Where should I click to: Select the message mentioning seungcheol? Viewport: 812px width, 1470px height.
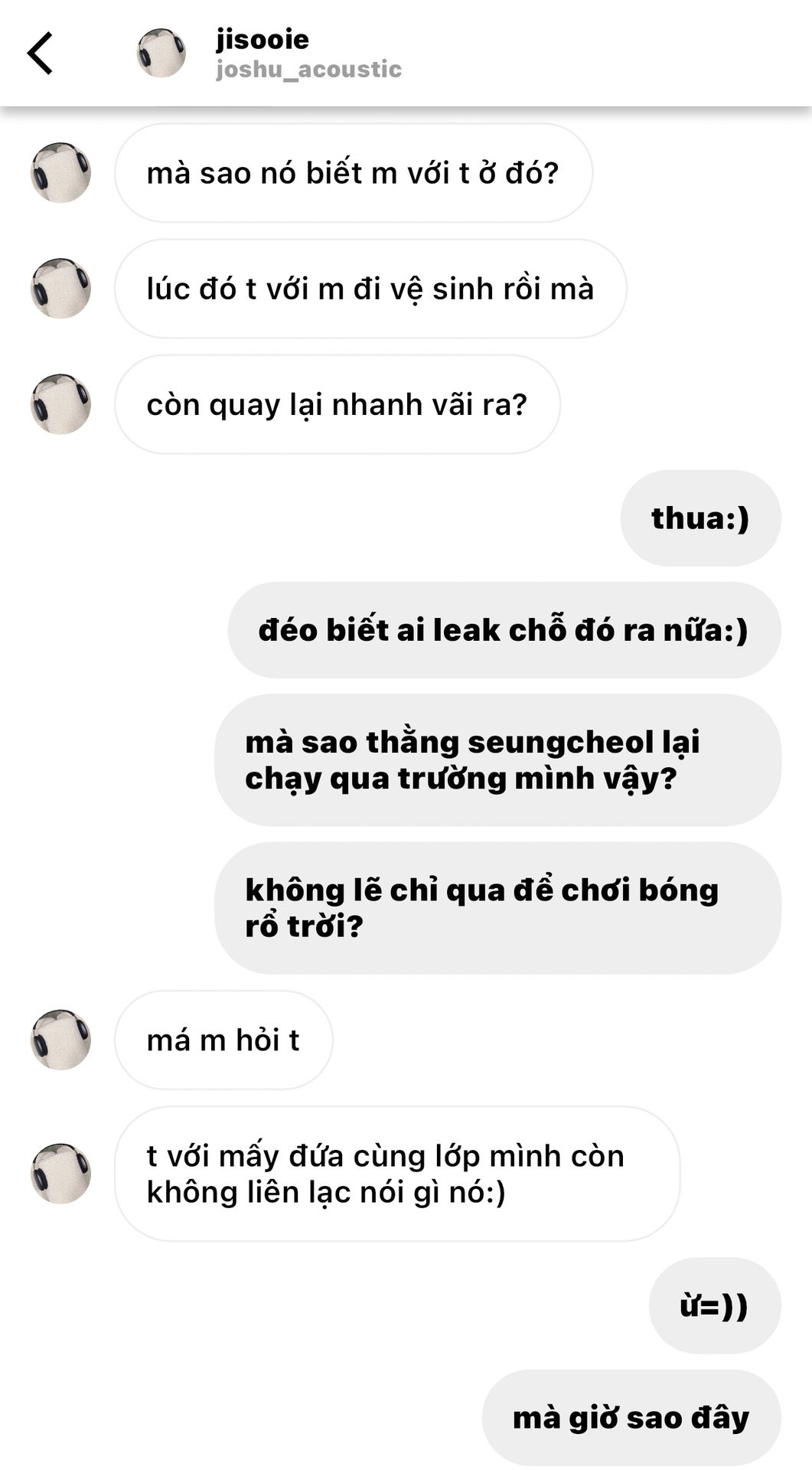point(497,760)
